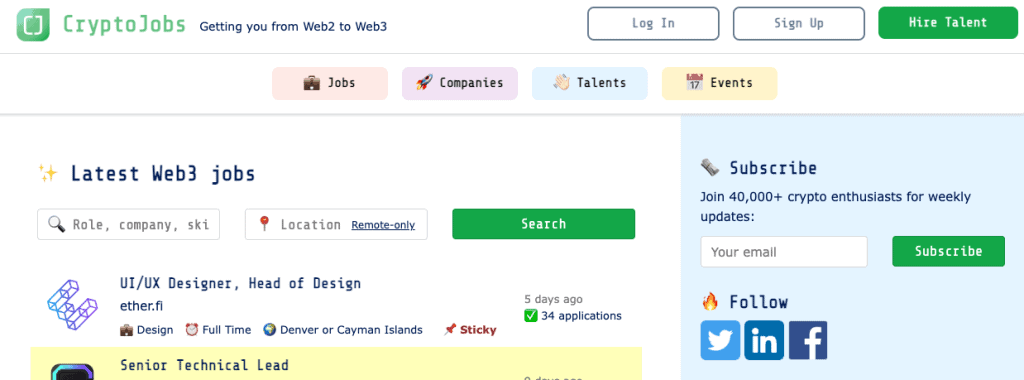The image size is (1024, 380).
Task: Click the magnifying glass search icon
Action: coord(57,225)
